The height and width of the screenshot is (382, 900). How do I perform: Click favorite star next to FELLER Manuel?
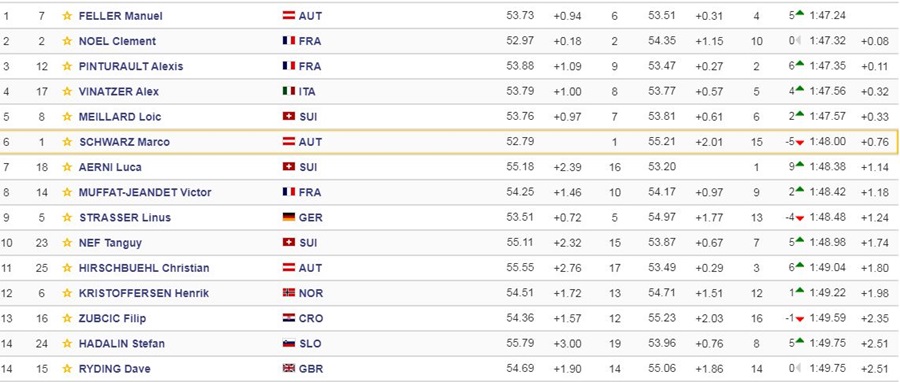click(x=67, y=16)
